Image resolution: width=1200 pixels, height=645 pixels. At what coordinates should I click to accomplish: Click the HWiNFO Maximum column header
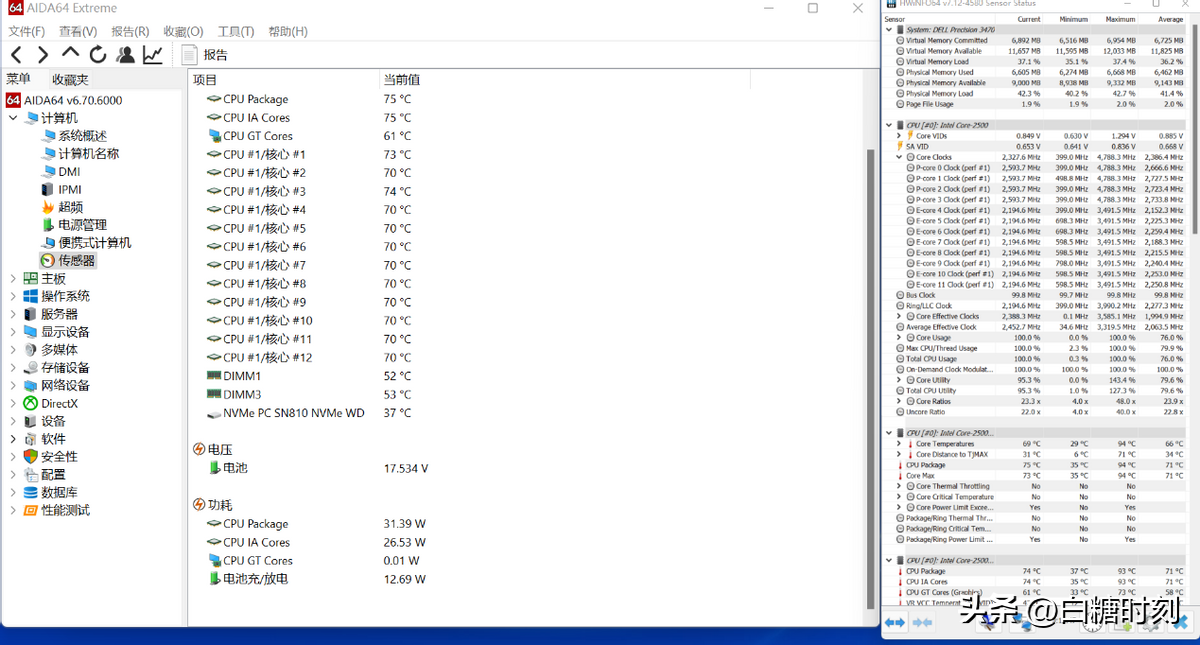[1120, 19]
